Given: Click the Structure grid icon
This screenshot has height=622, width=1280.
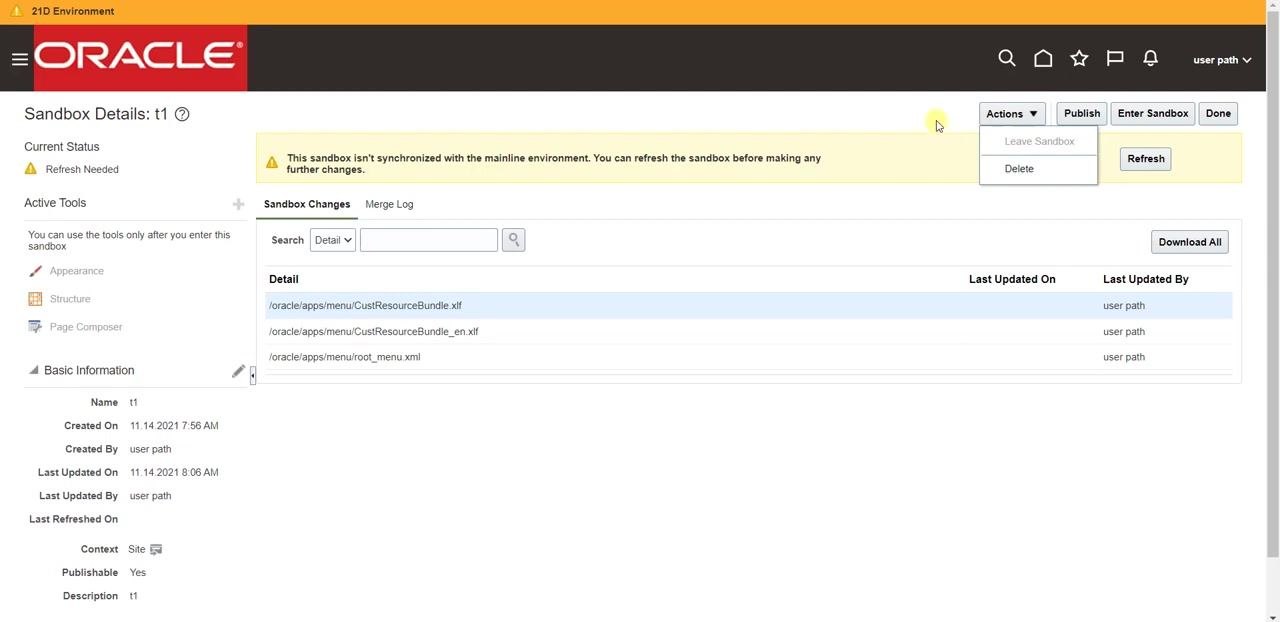Looking at the screenshot, I should 35,299.
